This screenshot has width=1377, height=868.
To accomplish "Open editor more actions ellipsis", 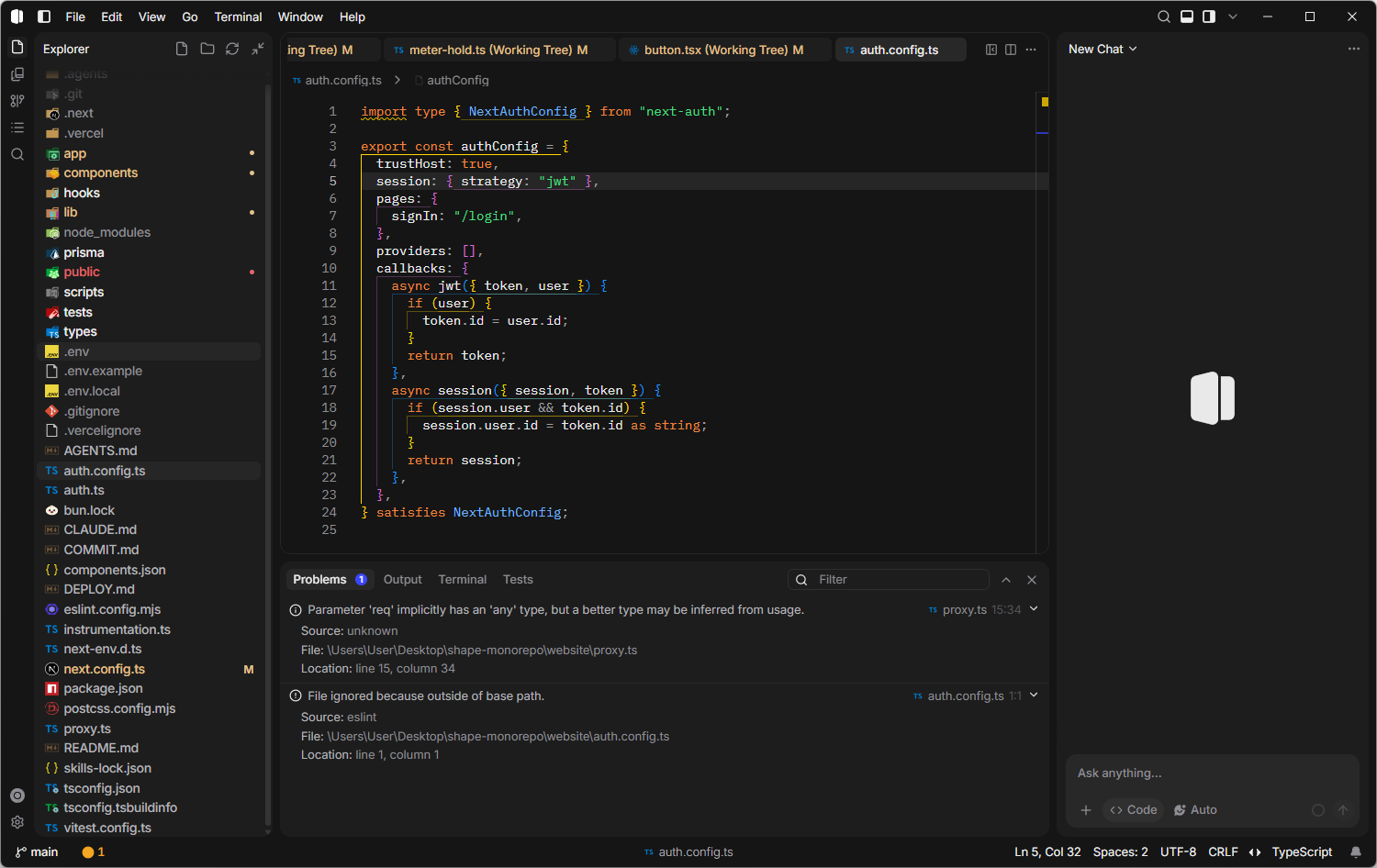I will point(1031,50).
